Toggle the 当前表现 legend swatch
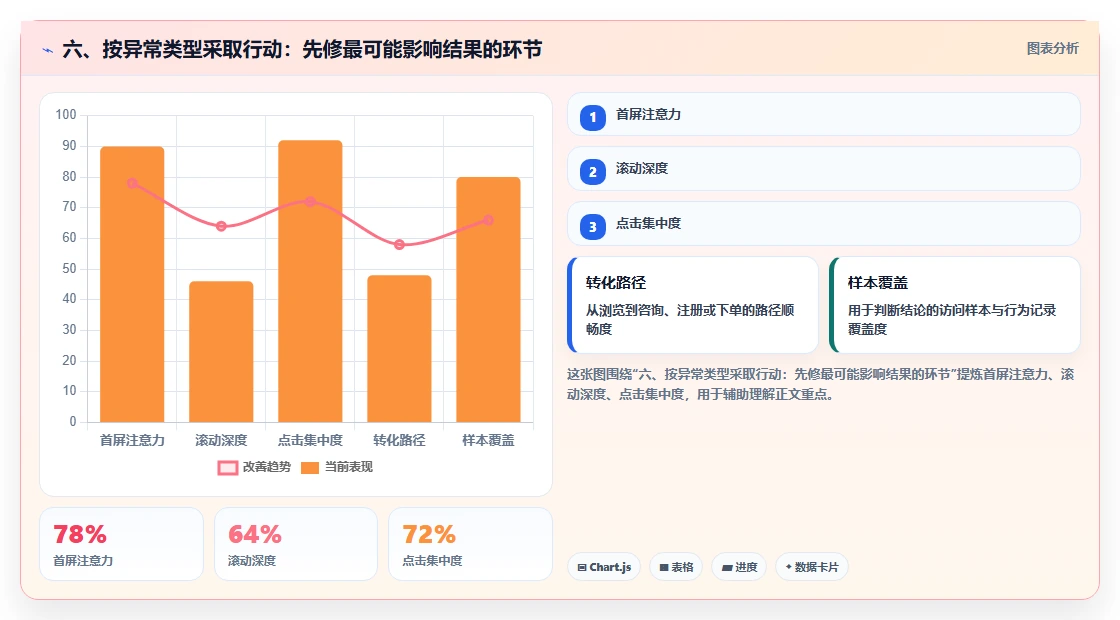This screenshot has height=620, width=1120. pyautogui.click(x=310, y=468)
